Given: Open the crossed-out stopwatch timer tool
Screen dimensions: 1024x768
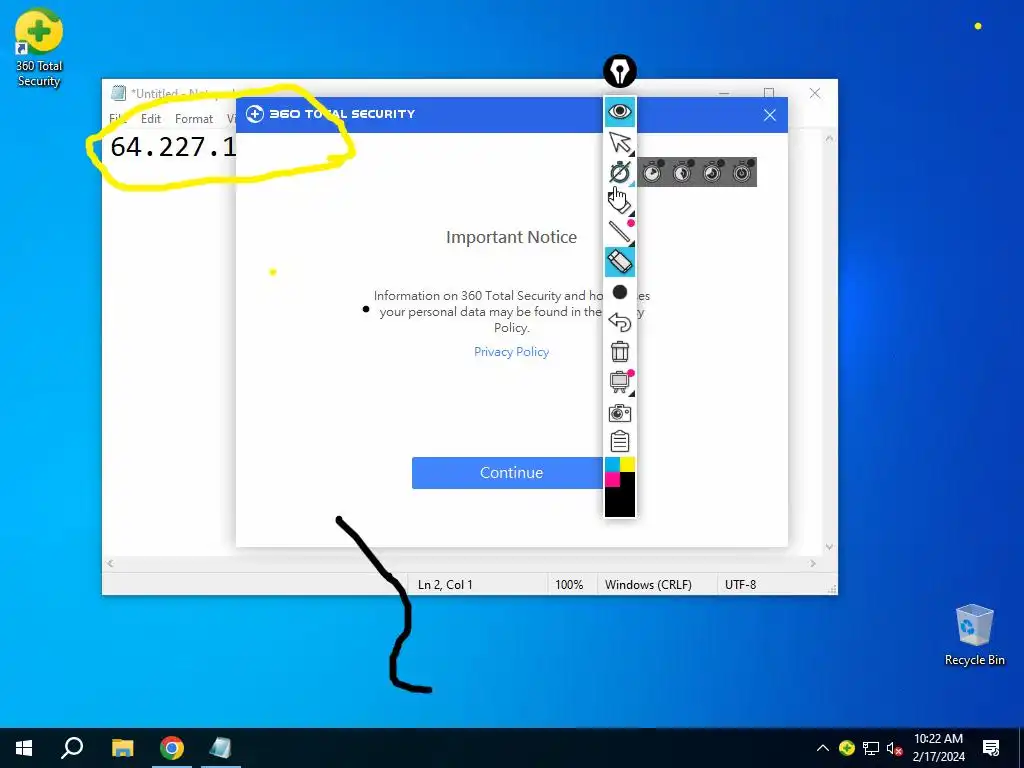Looking at the screenshot, I should [x=620, y=172].
